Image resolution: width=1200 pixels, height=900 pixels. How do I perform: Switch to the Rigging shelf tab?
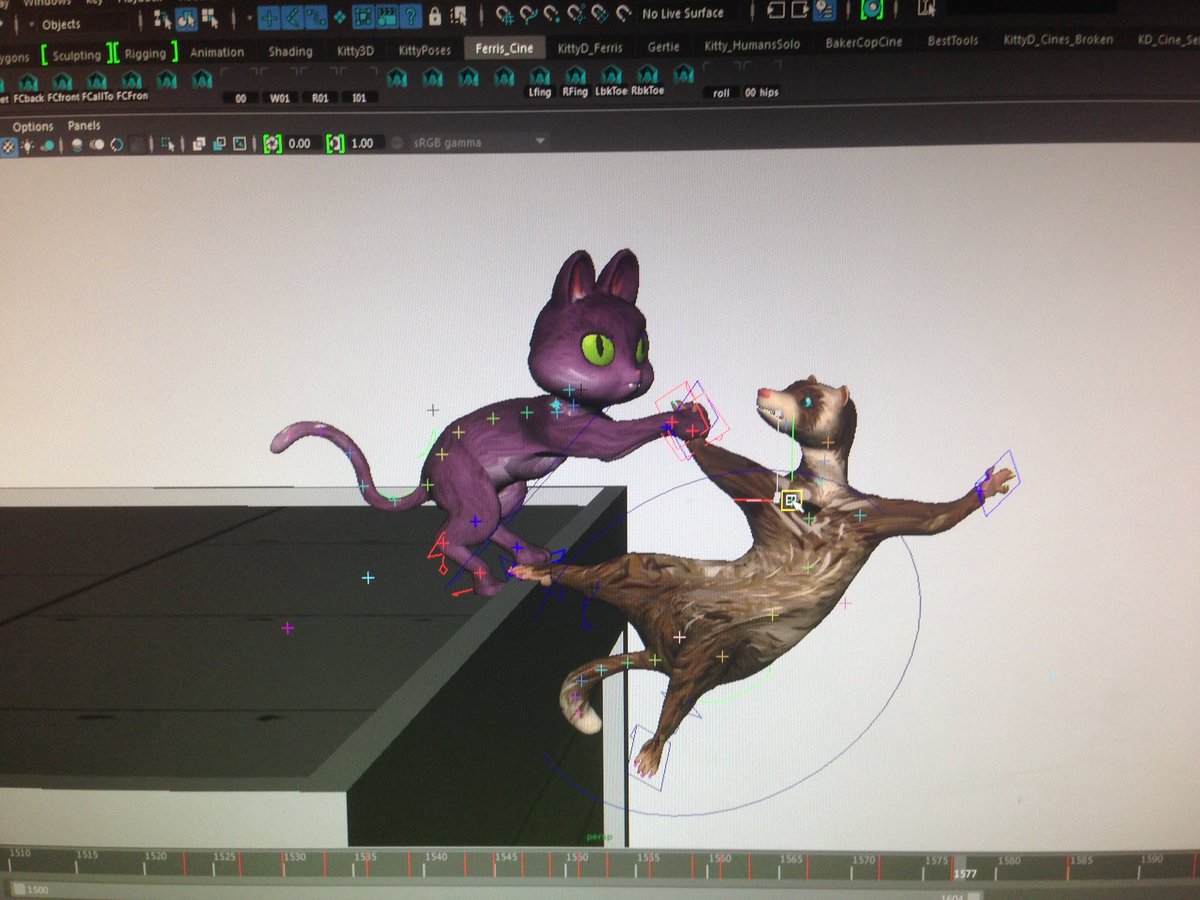[x=146, y=52]
